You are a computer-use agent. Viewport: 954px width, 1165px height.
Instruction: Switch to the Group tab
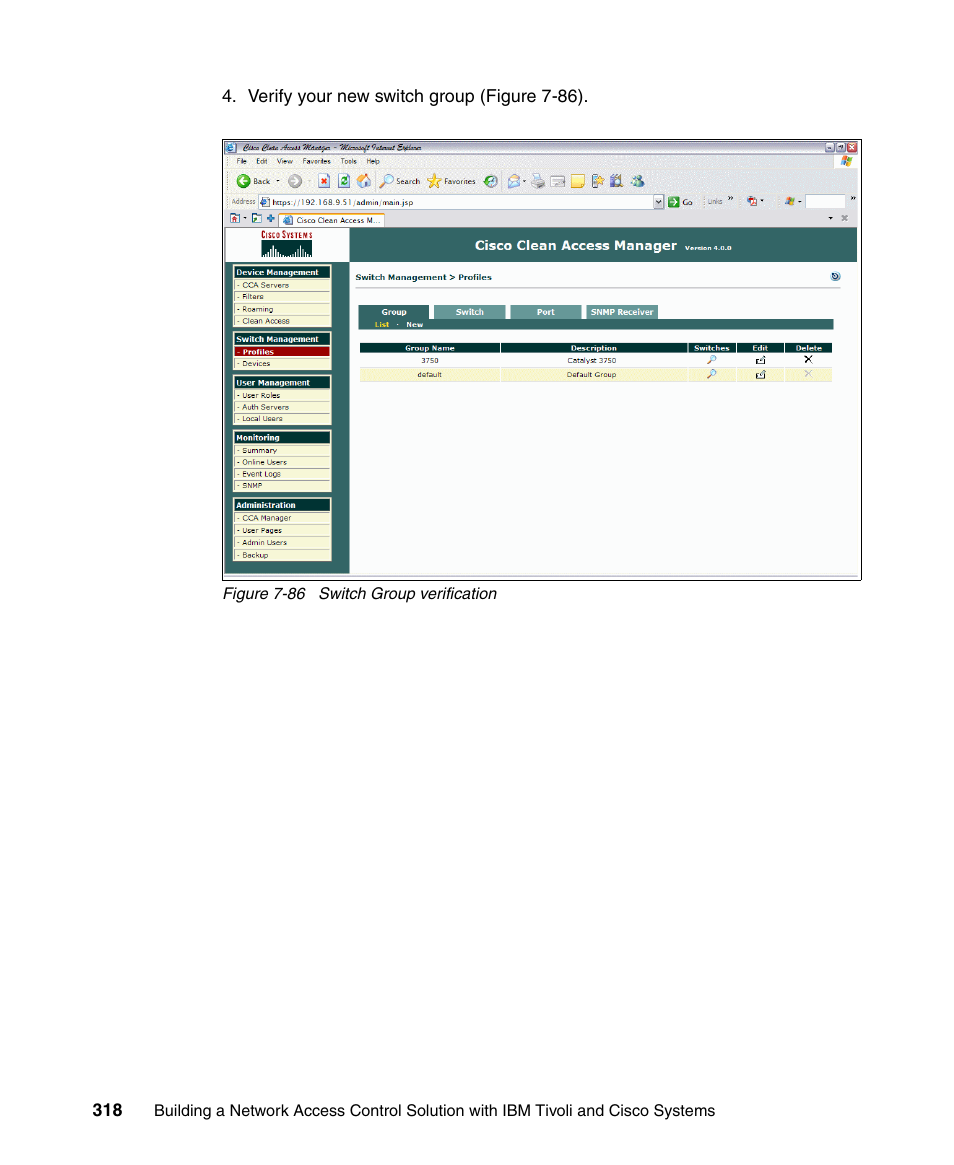click(x=394, y=312)
